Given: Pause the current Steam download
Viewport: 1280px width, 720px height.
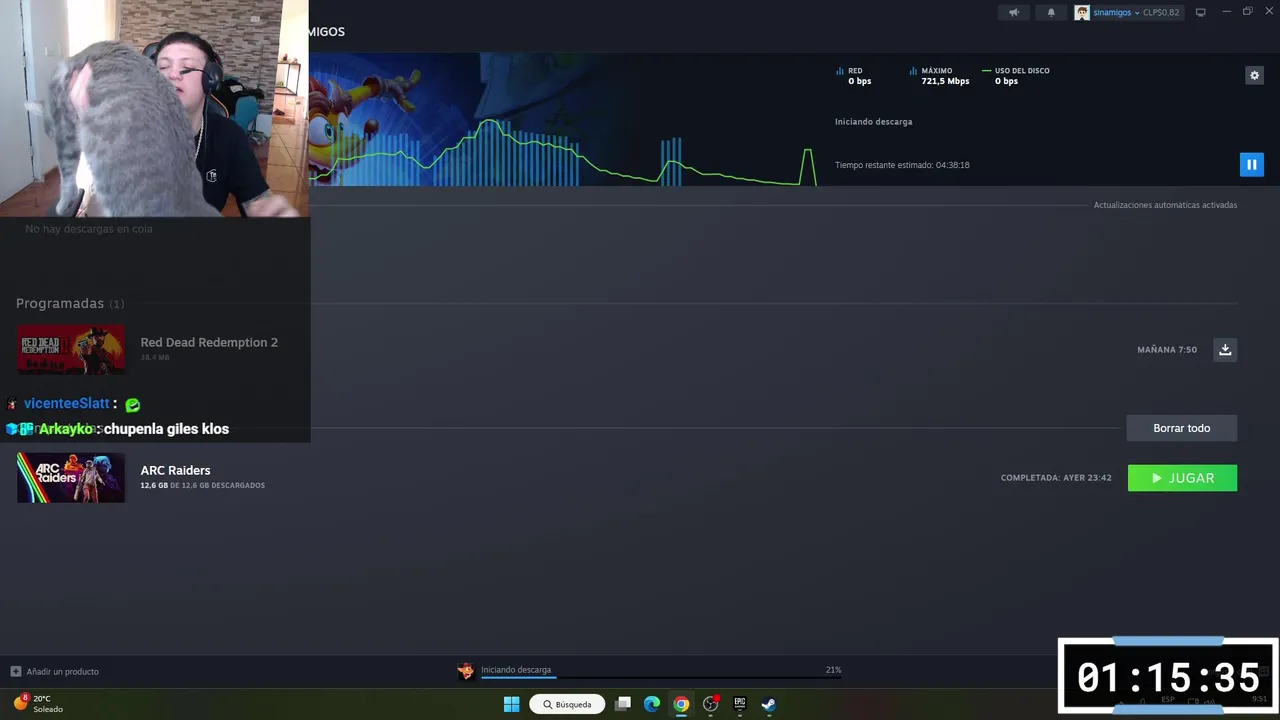Looking at the screenshot, I should tap(1251, 165).
